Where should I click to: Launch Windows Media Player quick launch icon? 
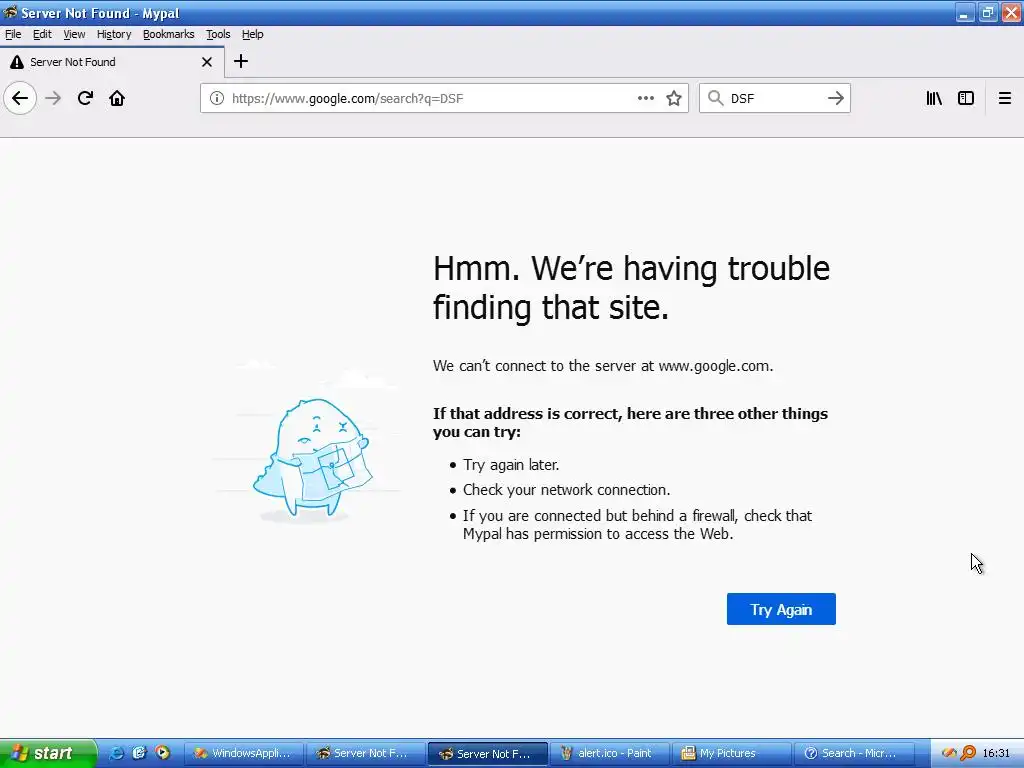click(x=162, y=753)
